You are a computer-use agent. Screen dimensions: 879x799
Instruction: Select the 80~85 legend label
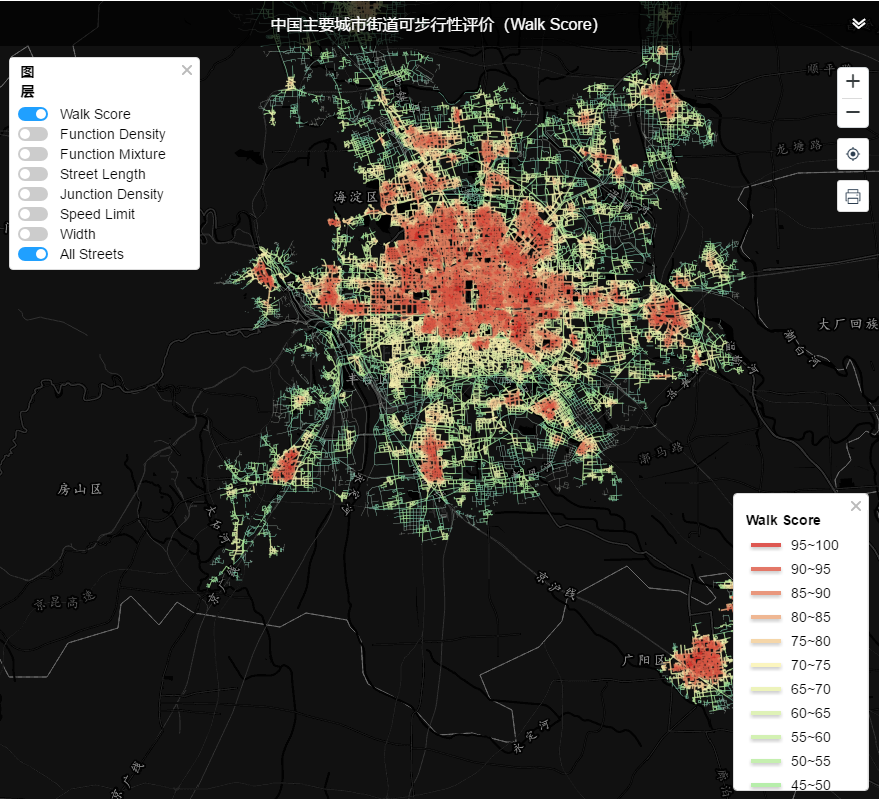pyautogui.click(x=810, y=617)
